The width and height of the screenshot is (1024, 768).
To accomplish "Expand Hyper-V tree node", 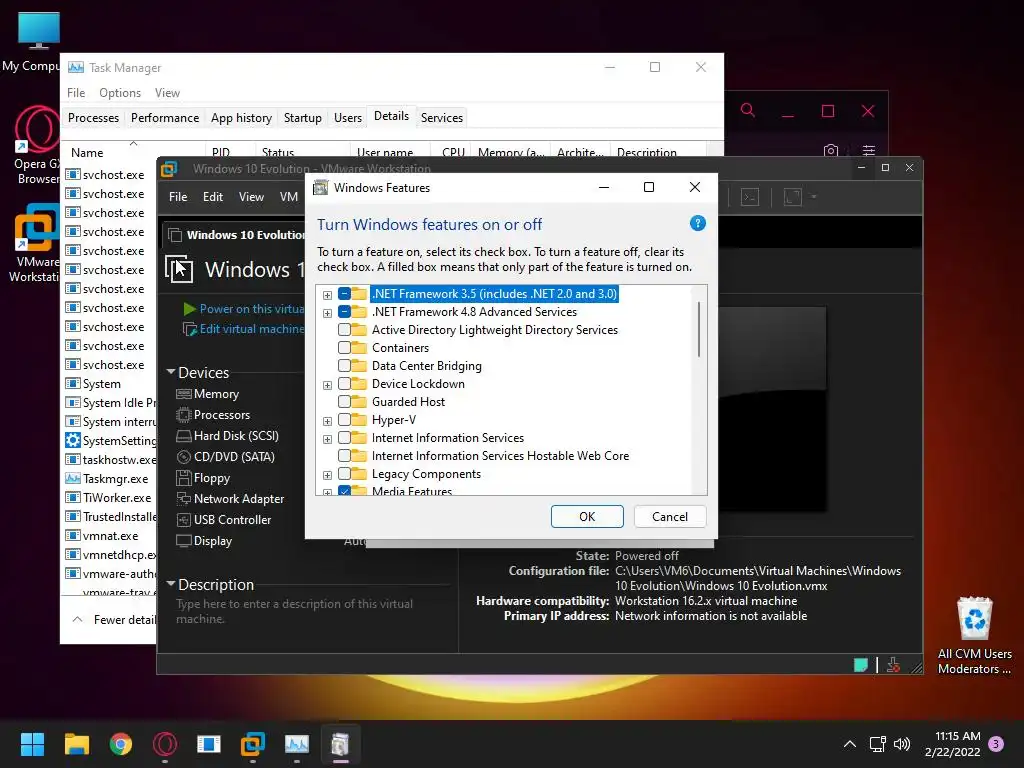I will point(327,421).
